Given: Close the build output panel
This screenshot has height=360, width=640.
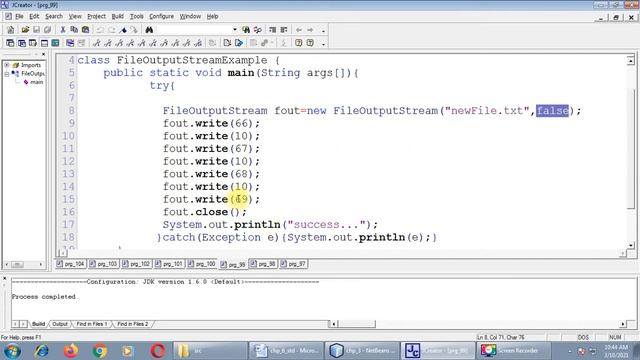Looking at the screenshot, I should 4,279.
